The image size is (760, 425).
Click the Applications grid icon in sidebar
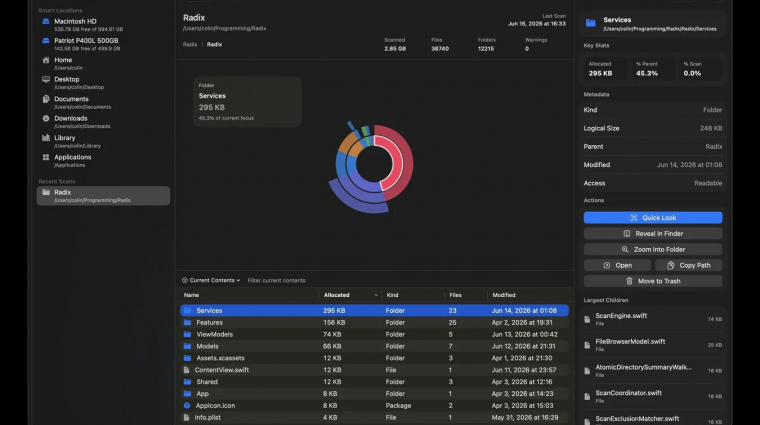[x=46, y=157]
